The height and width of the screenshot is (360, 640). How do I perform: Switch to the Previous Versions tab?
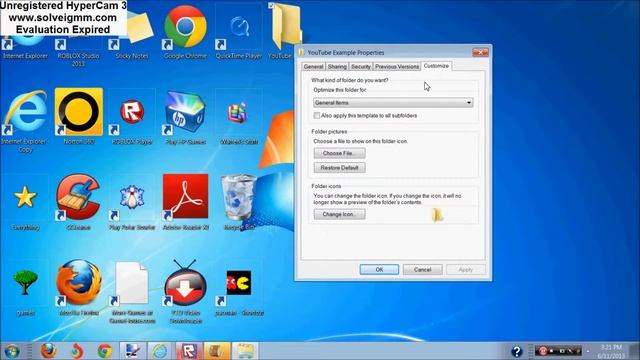tap(397, 67)
